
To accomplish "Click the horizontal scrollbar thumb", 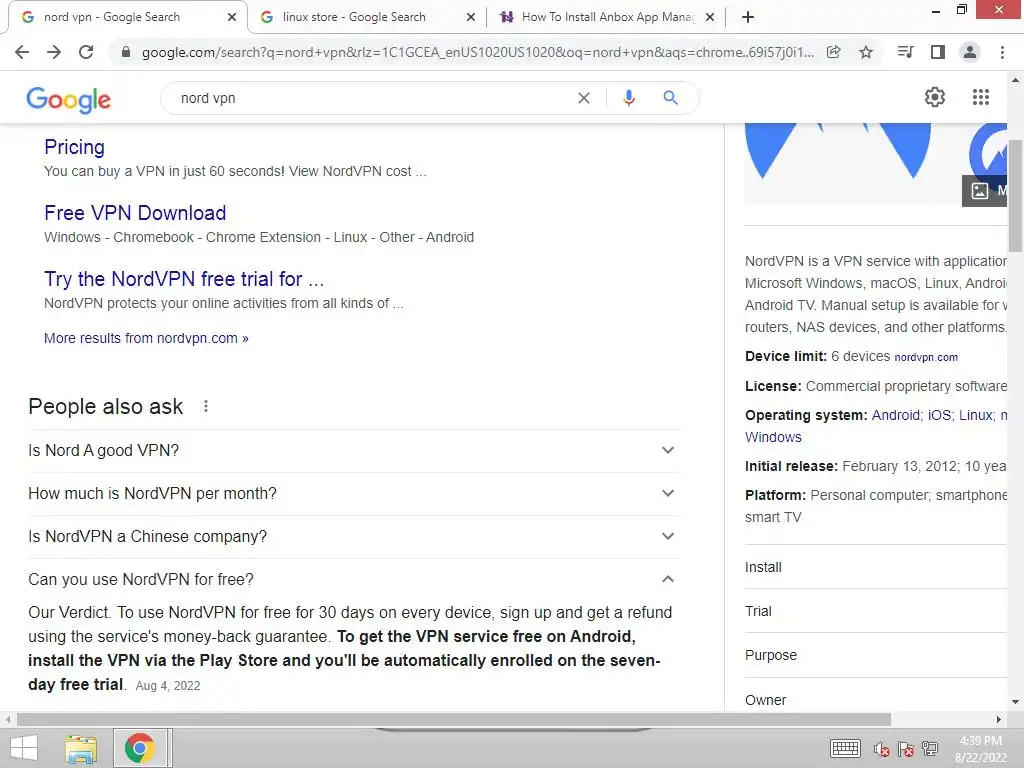I will [x=454, y=719].
